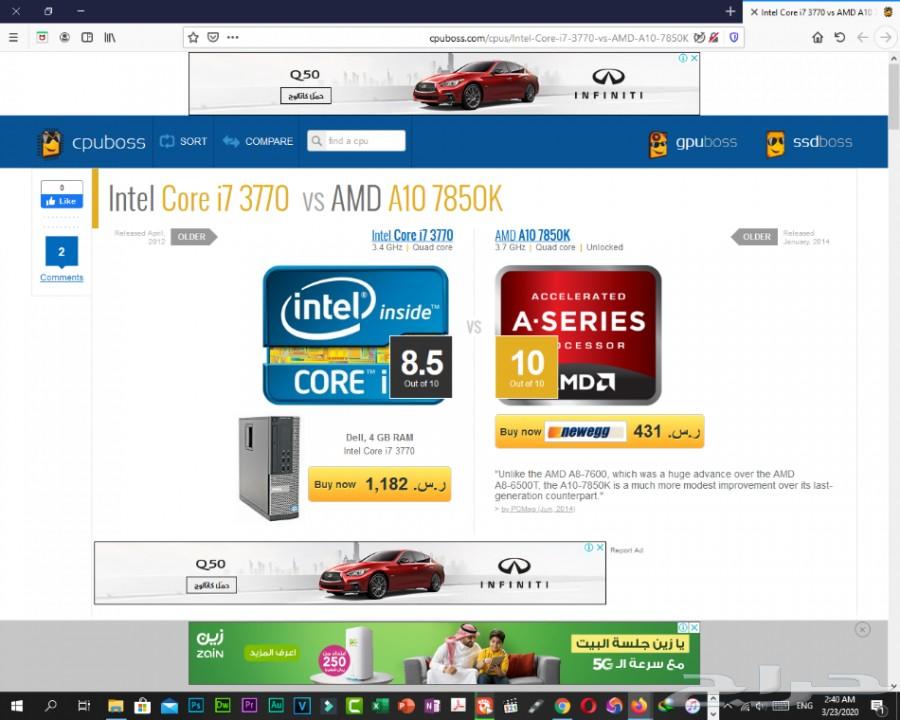Click the Dell desktop tower image

point(270,468)
